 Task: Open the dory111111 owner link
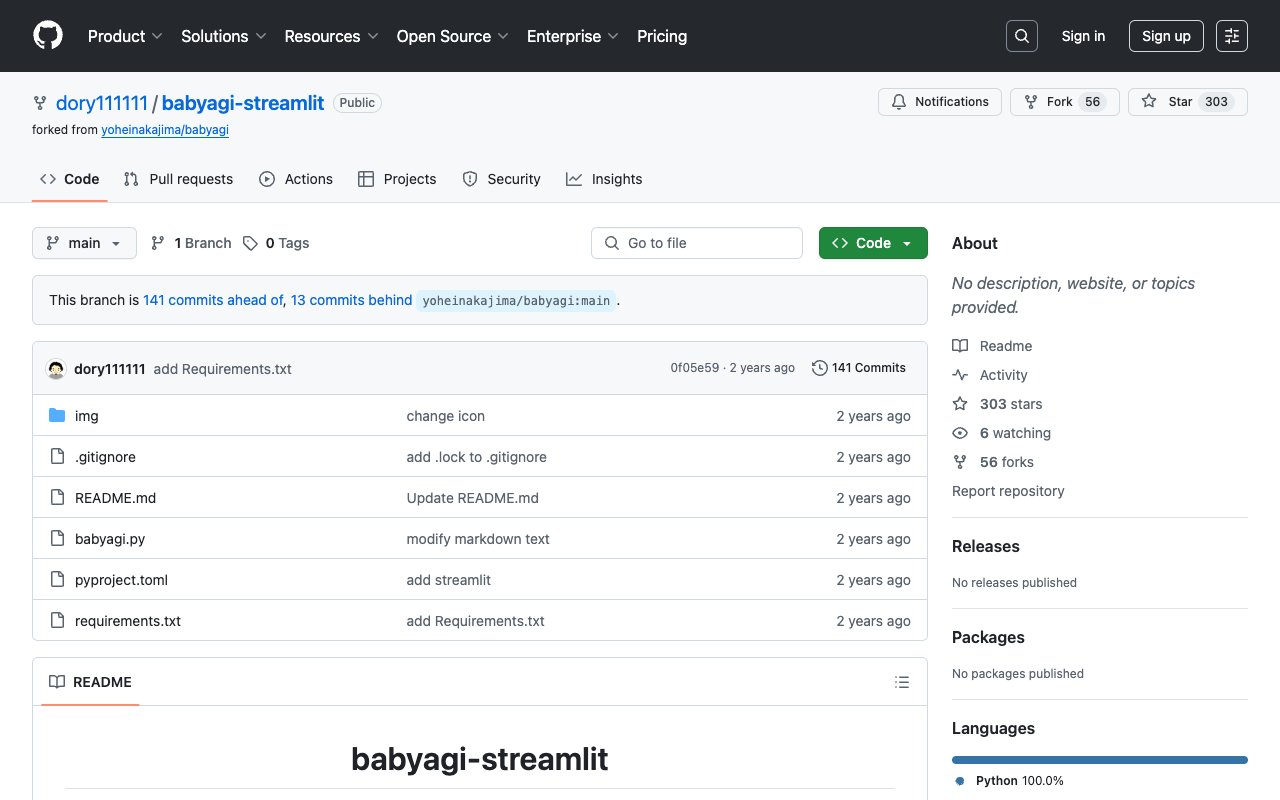click(x=102, y=103)
